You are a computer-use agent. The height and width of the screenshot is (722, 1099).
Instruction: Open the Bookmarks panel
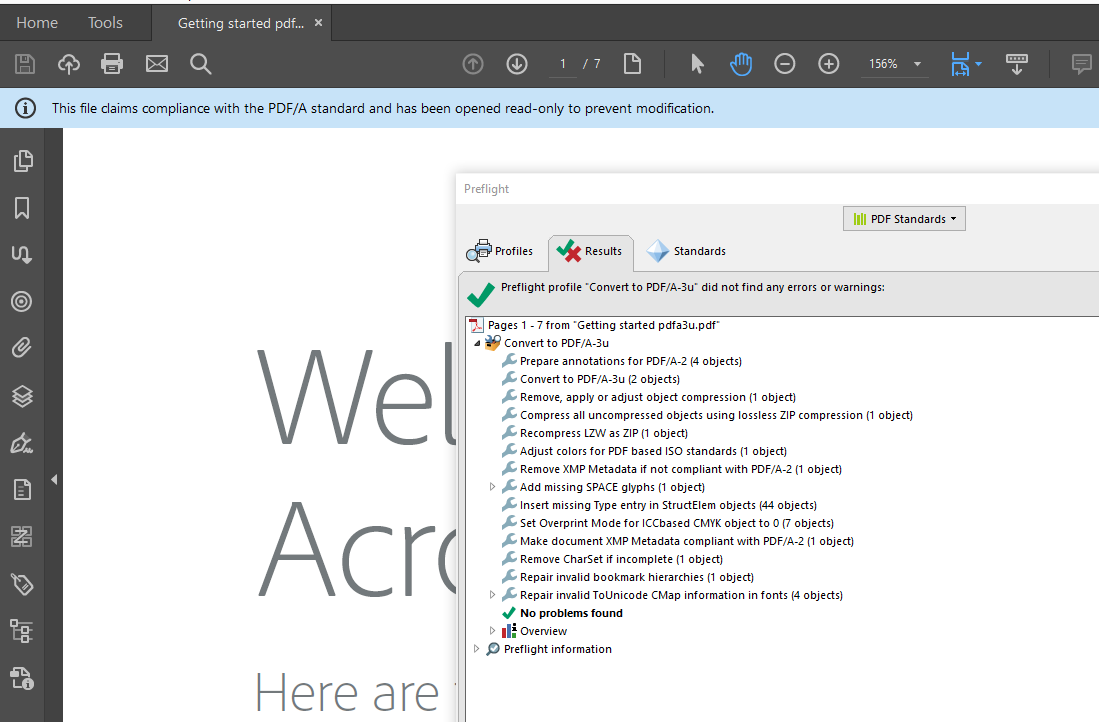point(22,208)
